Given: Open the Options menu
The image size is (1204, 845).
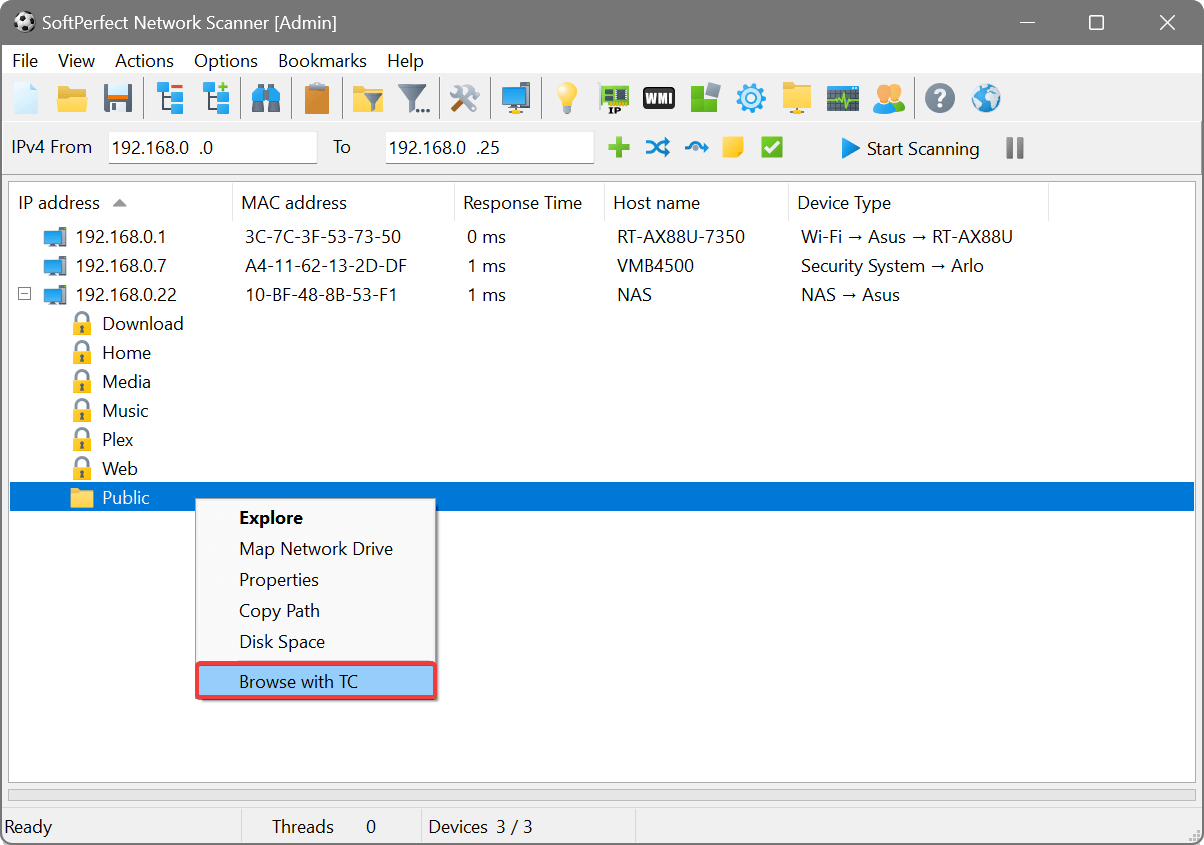Looking at the screenshot, I should click(x=226, y=61).
